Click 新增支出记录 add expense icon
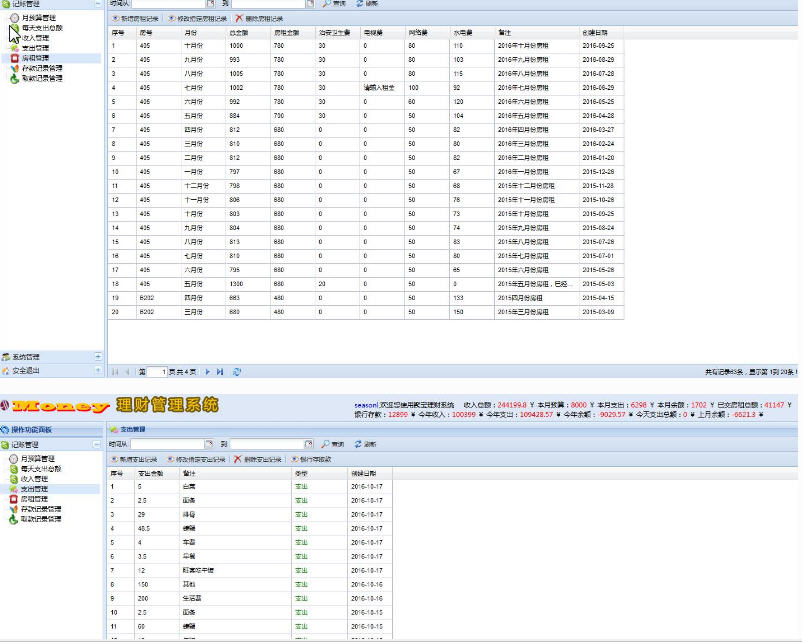Viewport: 802px width, 642px height. pyautogui.click(x=114, y=458)
